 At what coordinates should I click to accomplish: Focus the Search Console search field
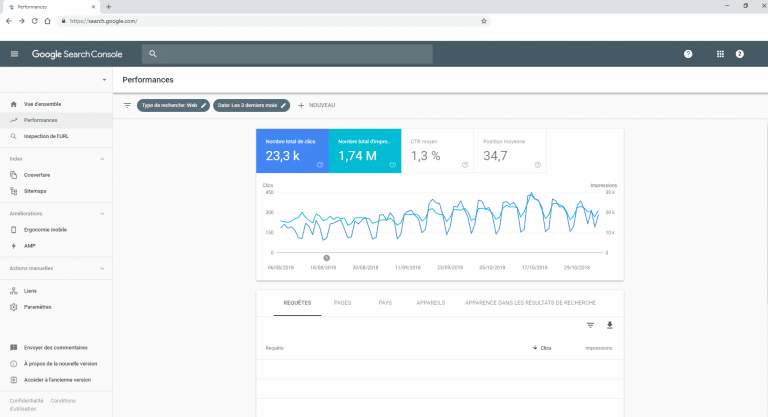287,54
